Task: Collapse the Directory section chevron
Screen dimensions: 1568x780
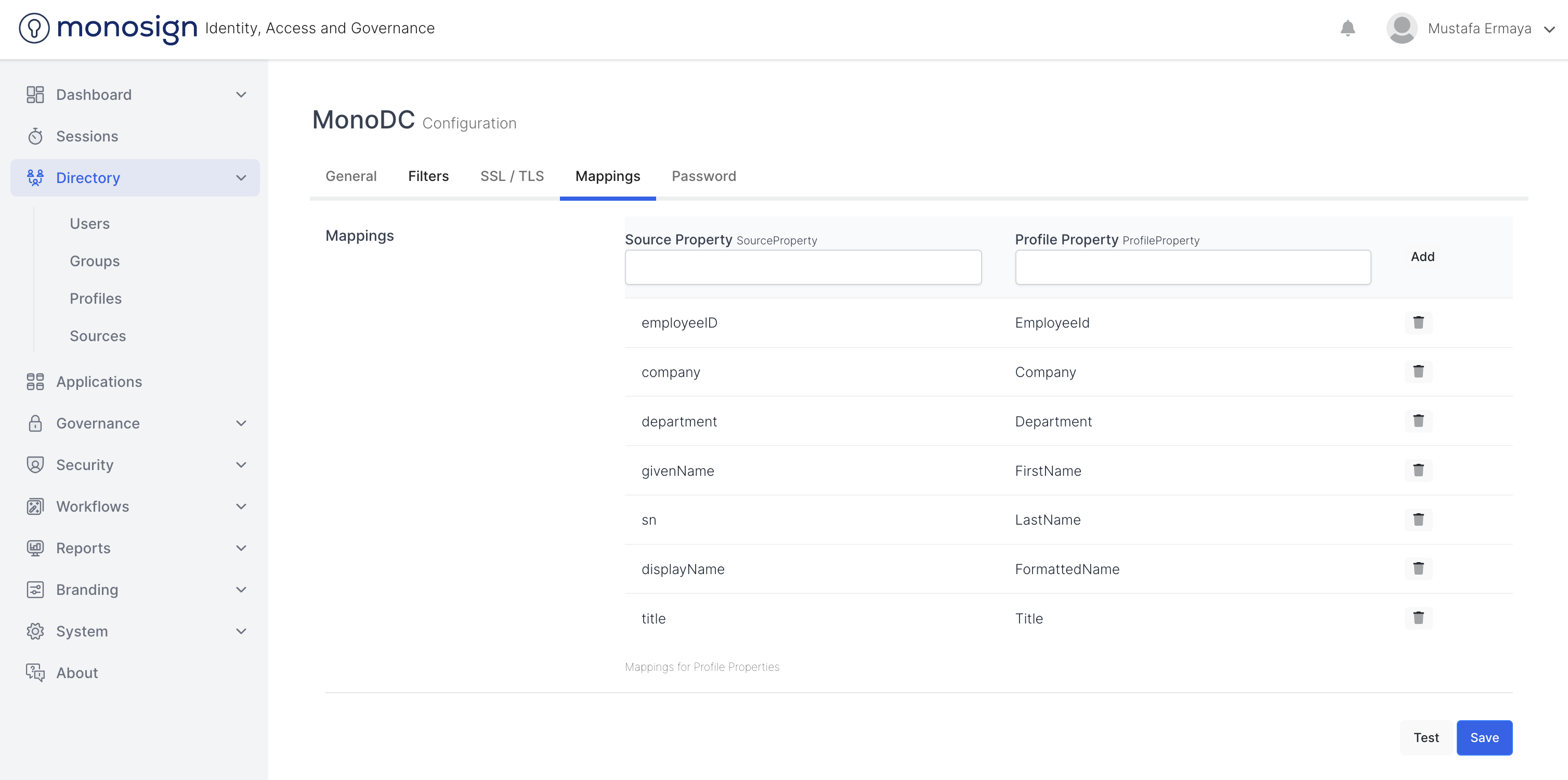Action: pos(241,178)
